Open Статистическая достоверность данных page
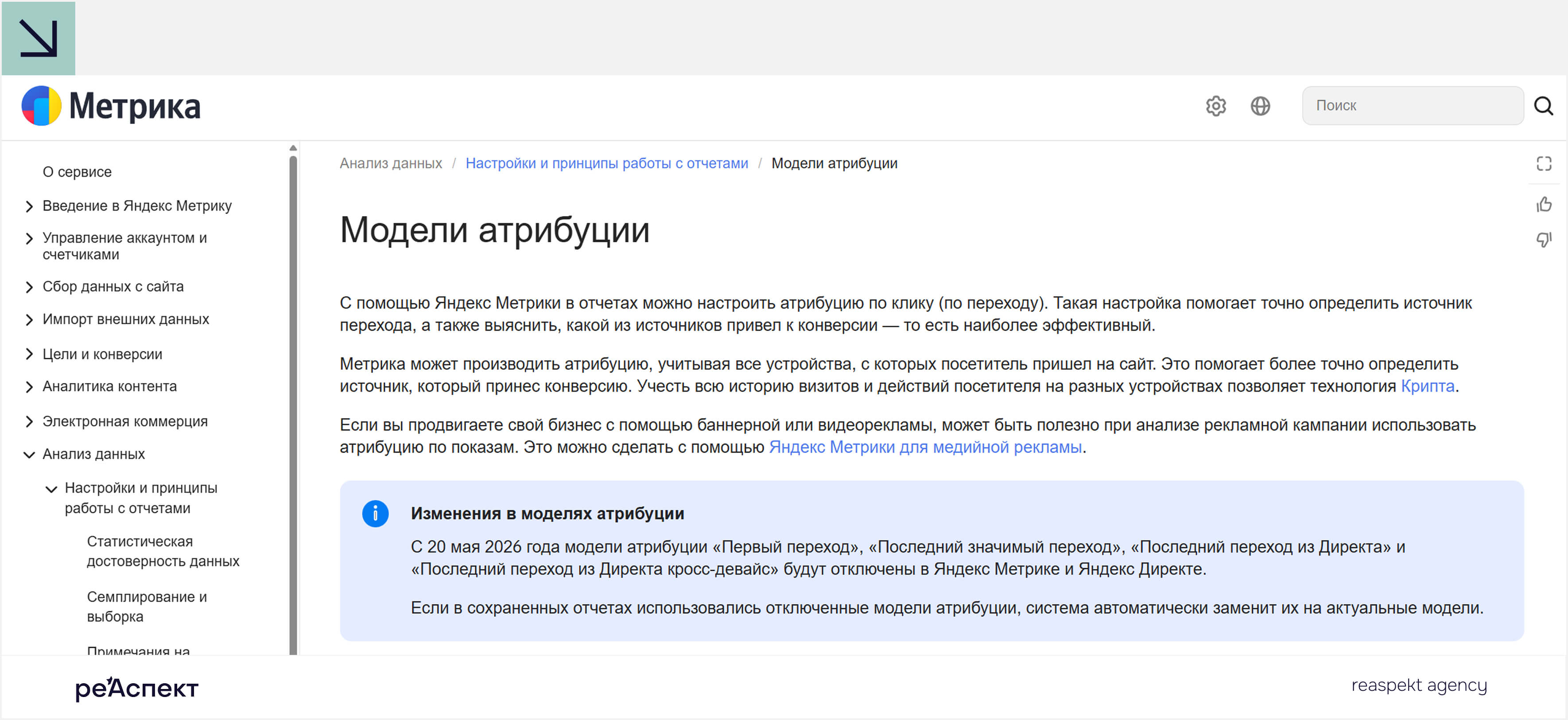1568x720 pixels. click(163, 551)
